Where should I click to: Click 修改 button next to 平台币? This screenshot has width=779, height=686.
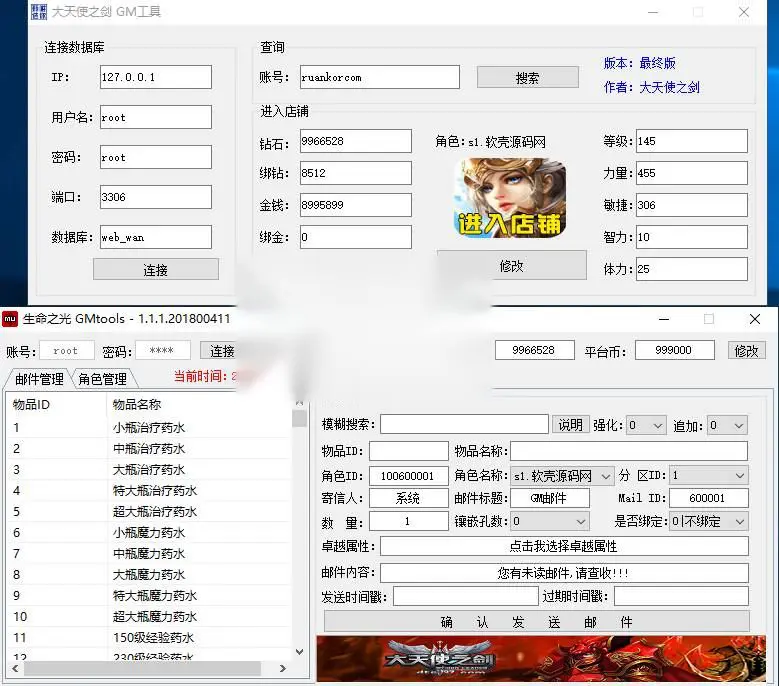pos(746,351)
